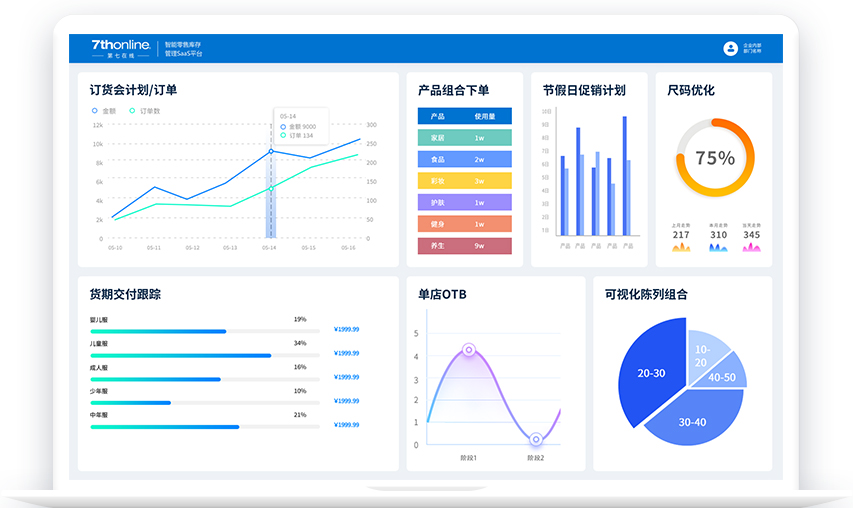853x508 pixels.
Task: Toggle the 订单数 legend series
Action: [x=144, y=110]
